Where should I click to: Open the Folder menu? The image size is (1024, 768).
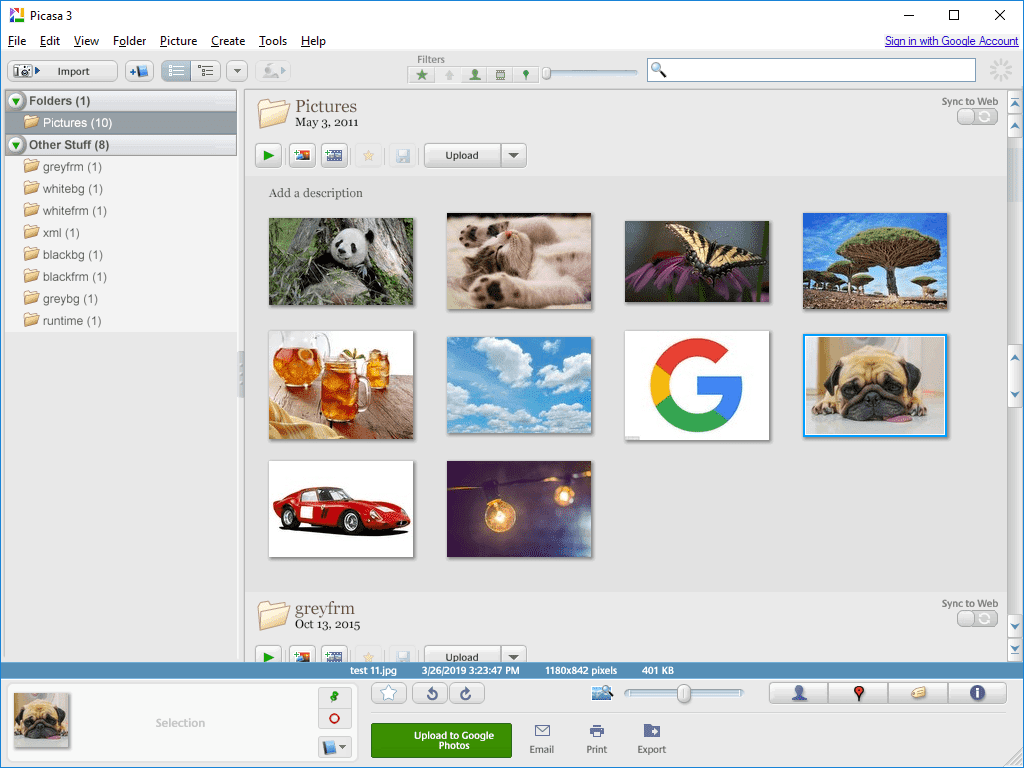tap(129, 41)
